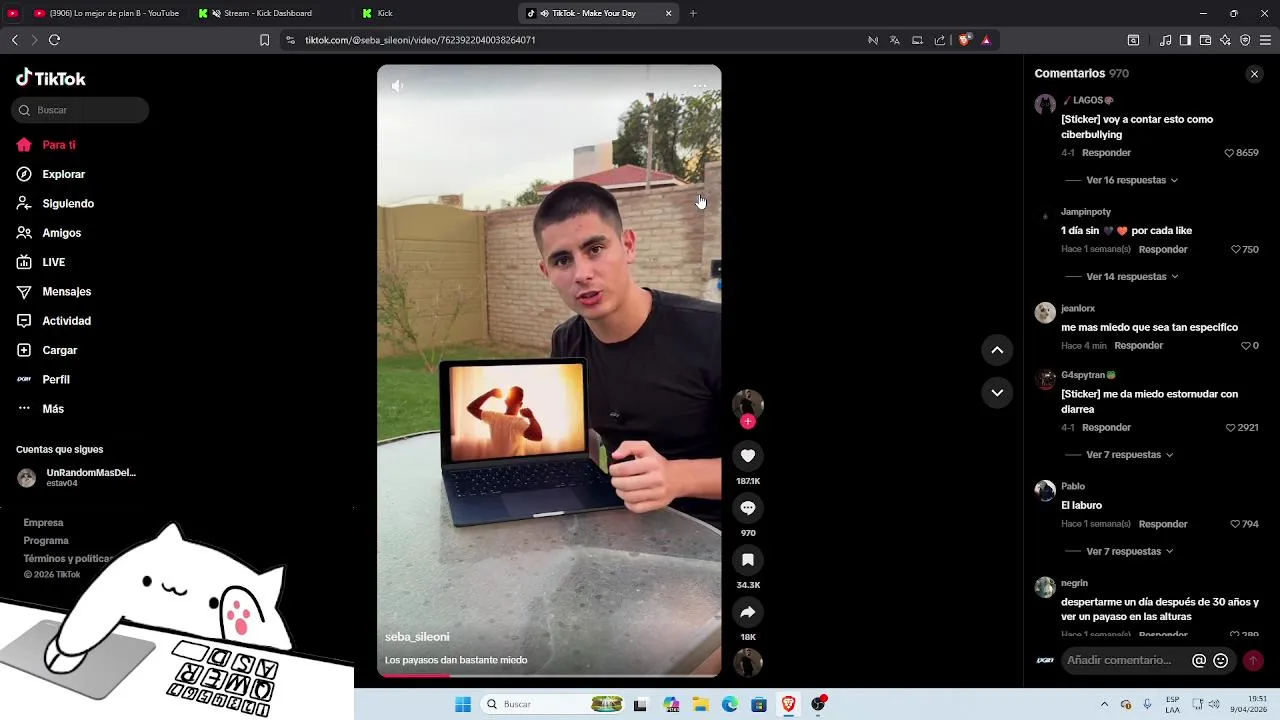Screen dimensions: 1280x720
Task: Reply to Pablo's comment
Action: pyautogui.click(x=1163, y=524)
